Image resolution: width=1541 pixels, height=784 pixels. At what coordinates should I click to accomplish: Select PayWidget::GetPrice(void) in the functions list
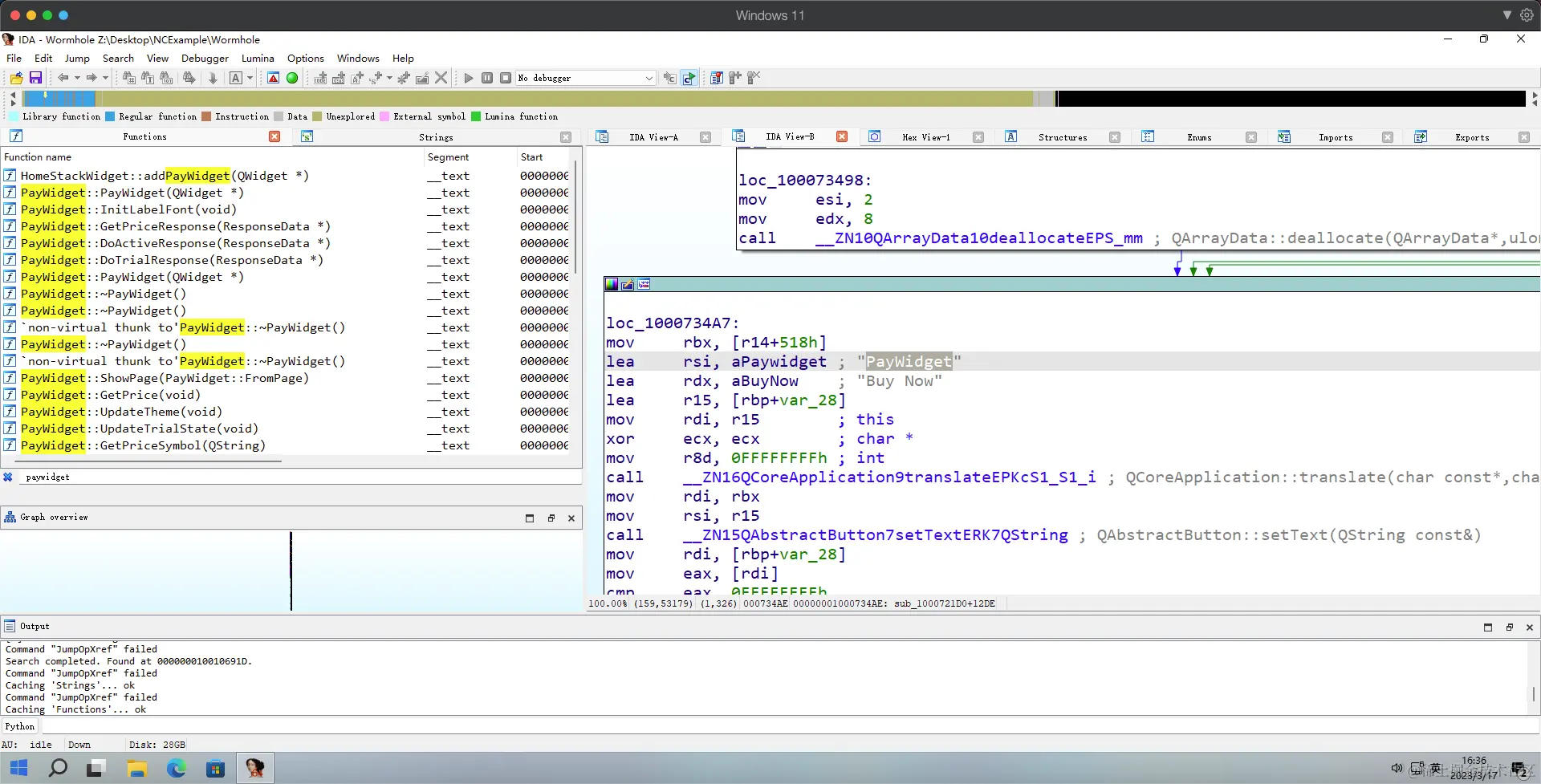point(285,395)
